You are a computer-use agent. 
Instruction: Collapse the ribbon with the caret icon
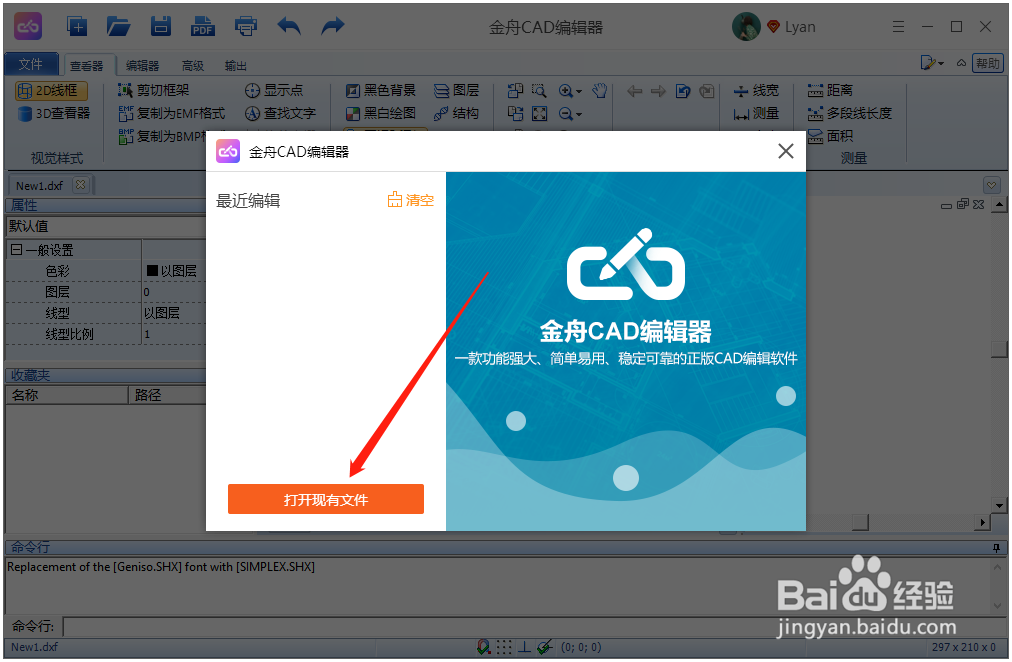pos(961,63)
